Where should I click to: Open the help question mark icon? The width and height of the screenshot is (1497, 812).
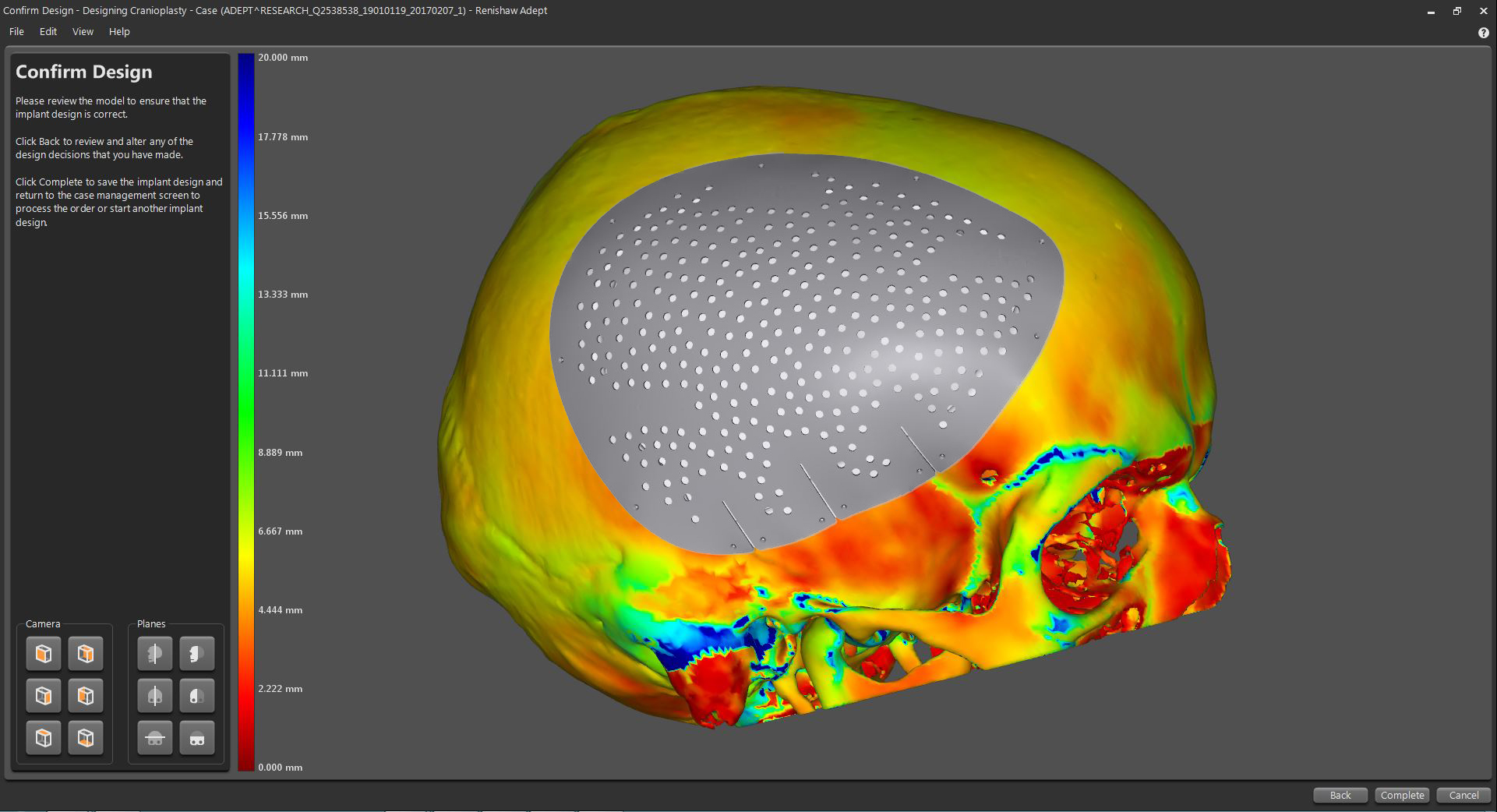tap(1483, 33)
